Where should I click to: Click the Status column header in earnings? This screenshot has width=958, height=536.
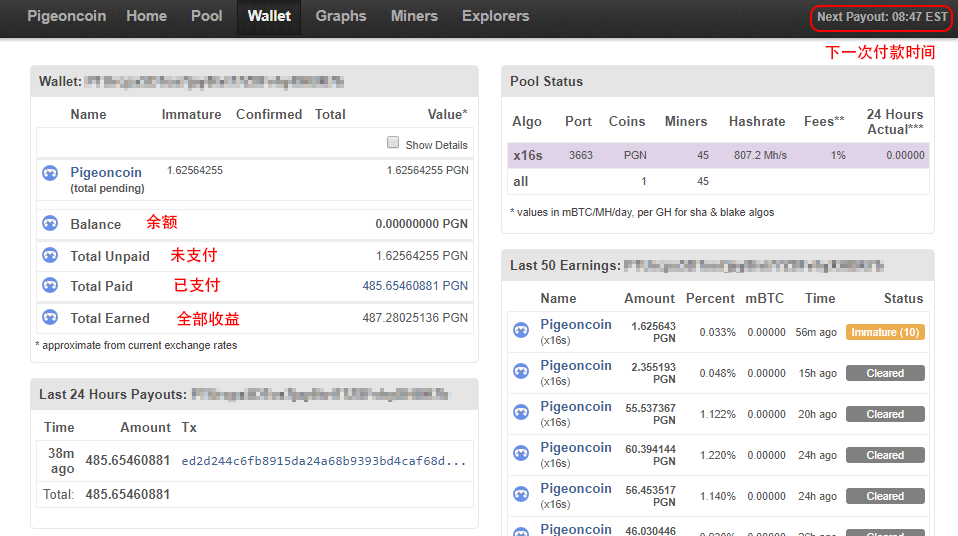[x=903, y=298]
